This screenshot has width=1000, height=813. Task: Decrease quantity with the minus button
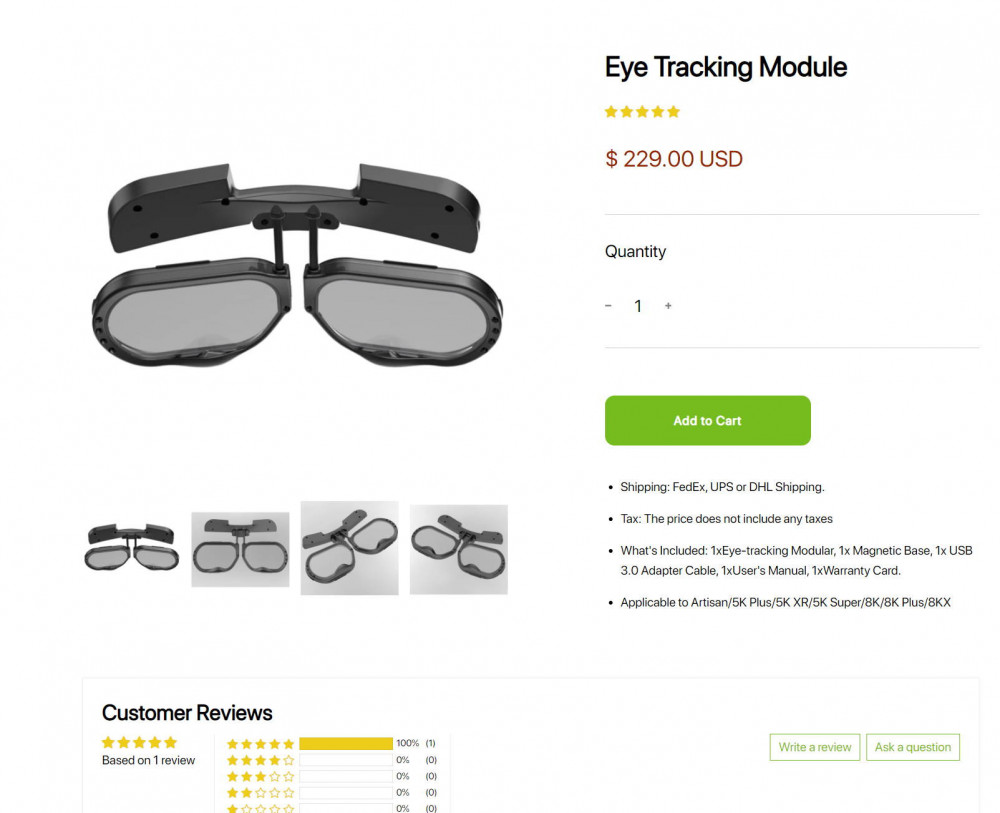[608, 306]
